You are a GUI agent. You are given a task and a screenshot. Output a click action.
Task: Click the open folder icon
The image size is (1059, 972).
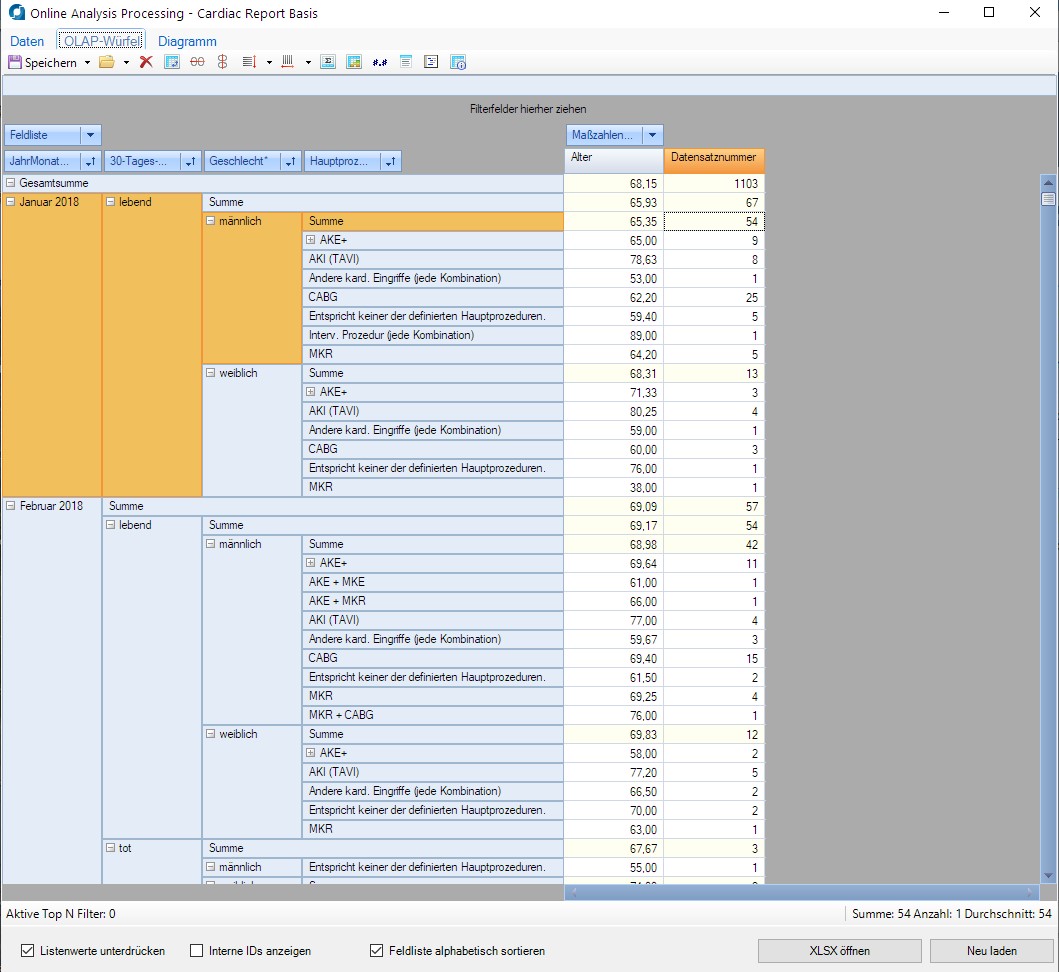click(x=107, y=62)
